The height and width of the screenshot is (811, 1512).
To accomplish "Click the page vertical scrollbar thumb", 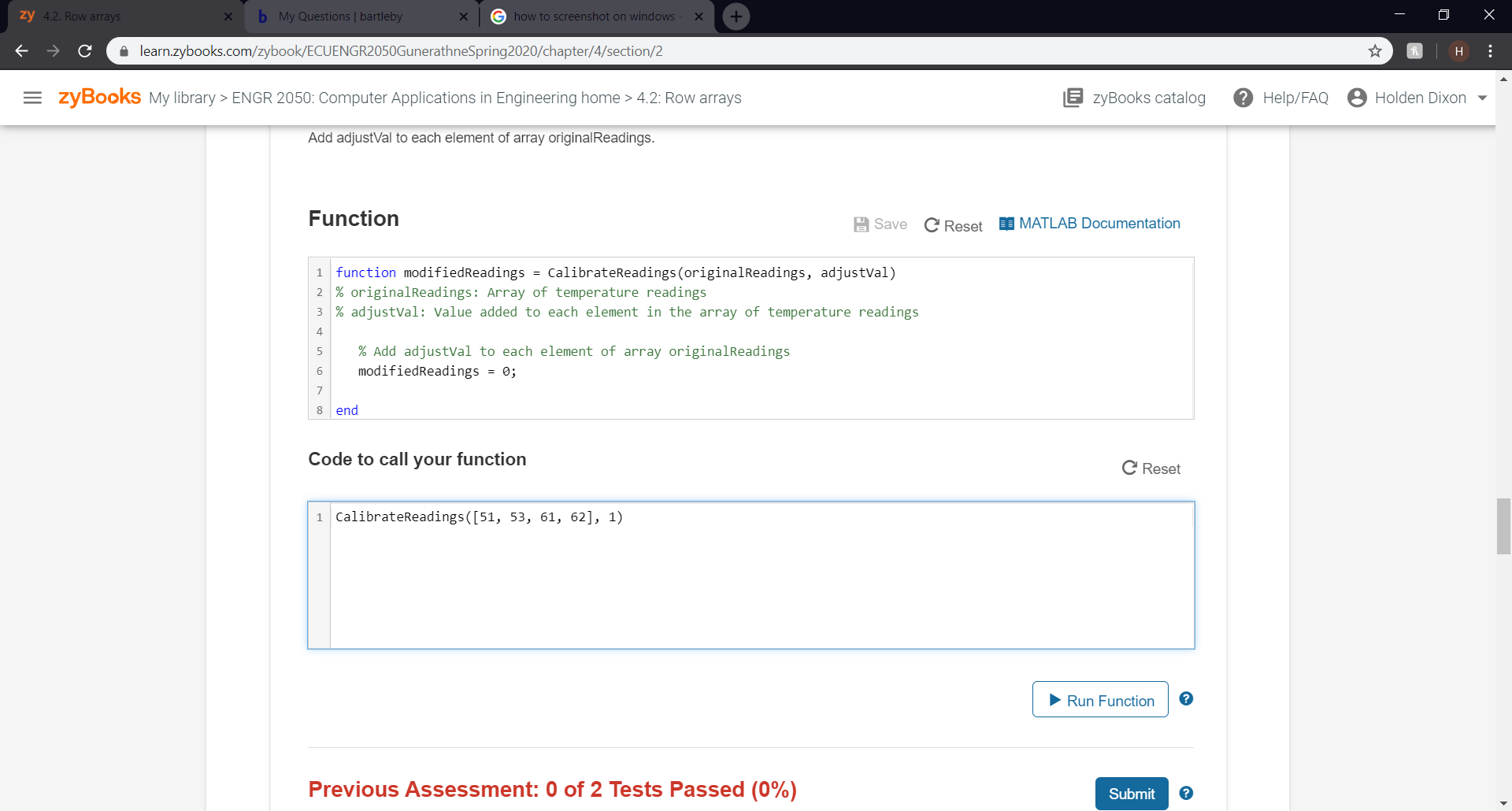I will [x=1503, y=526].
